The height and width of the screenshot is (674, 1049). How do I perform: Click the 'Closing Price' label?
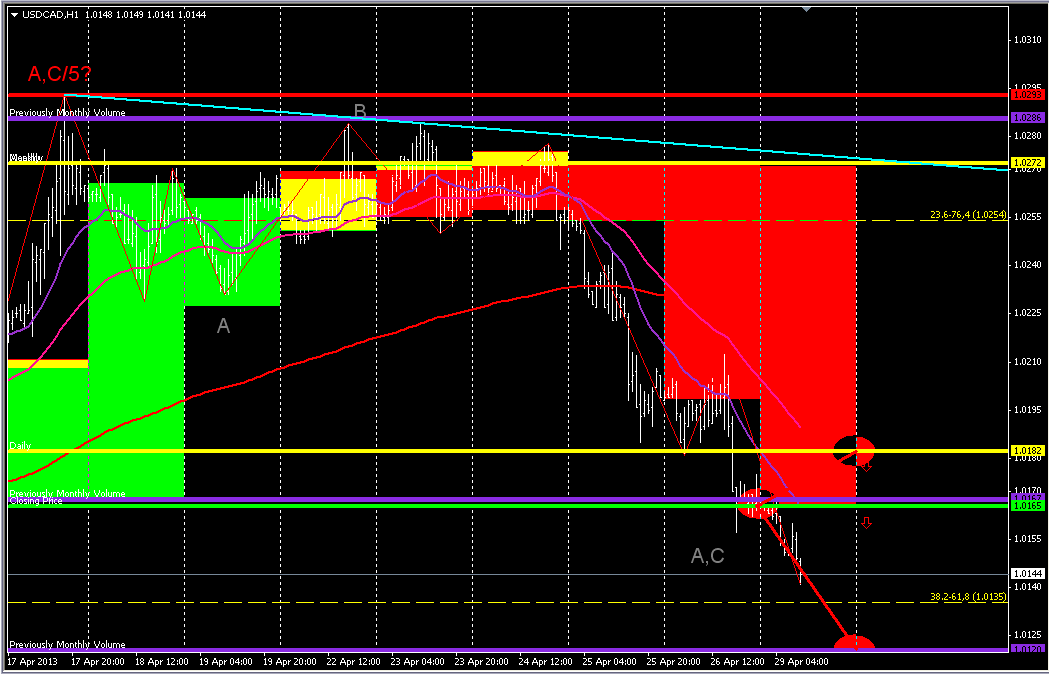(x=35, y=501)
